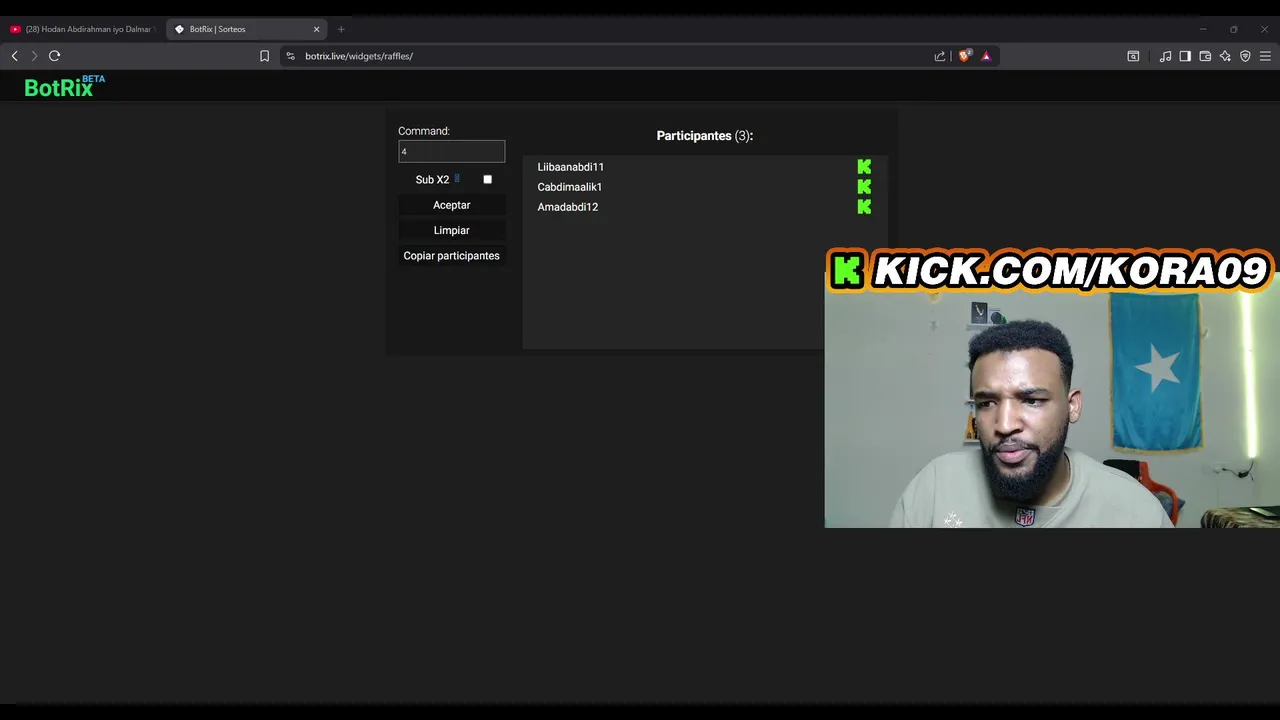Open the Brave VPN shield icon
Image resolution: width=1280 pixels, height=720 pixels.
coord(1245,56)
